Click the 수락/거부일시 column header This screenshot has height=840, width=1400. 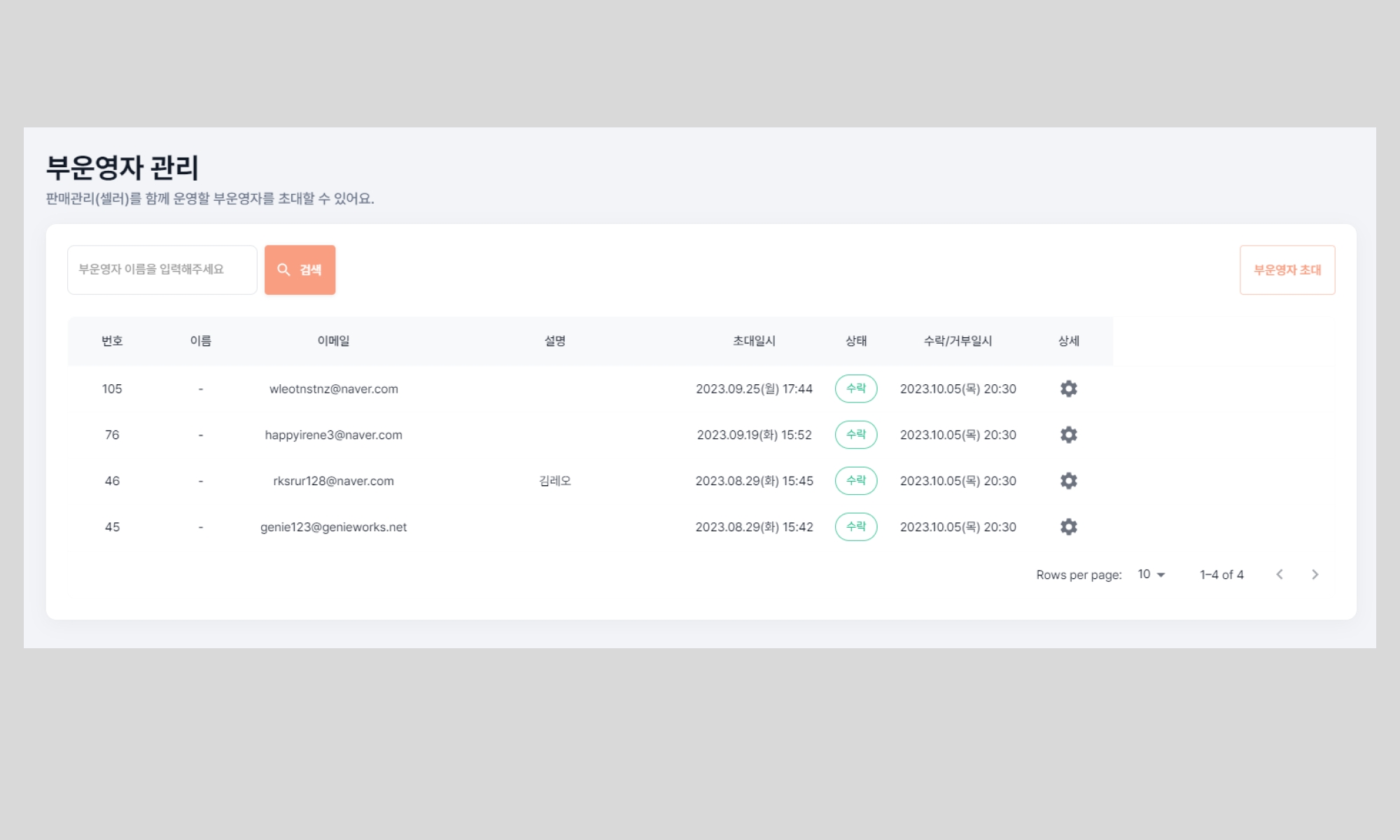(958, 341)
